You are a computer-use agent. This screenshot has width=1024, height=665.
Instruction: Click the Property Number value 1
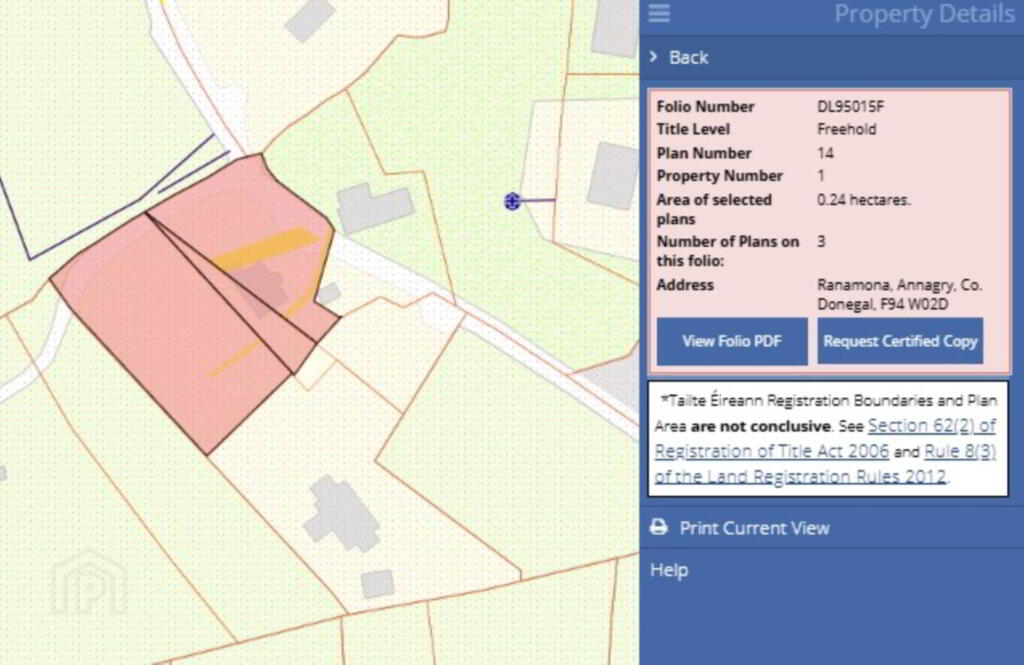(x=821, y=176)
